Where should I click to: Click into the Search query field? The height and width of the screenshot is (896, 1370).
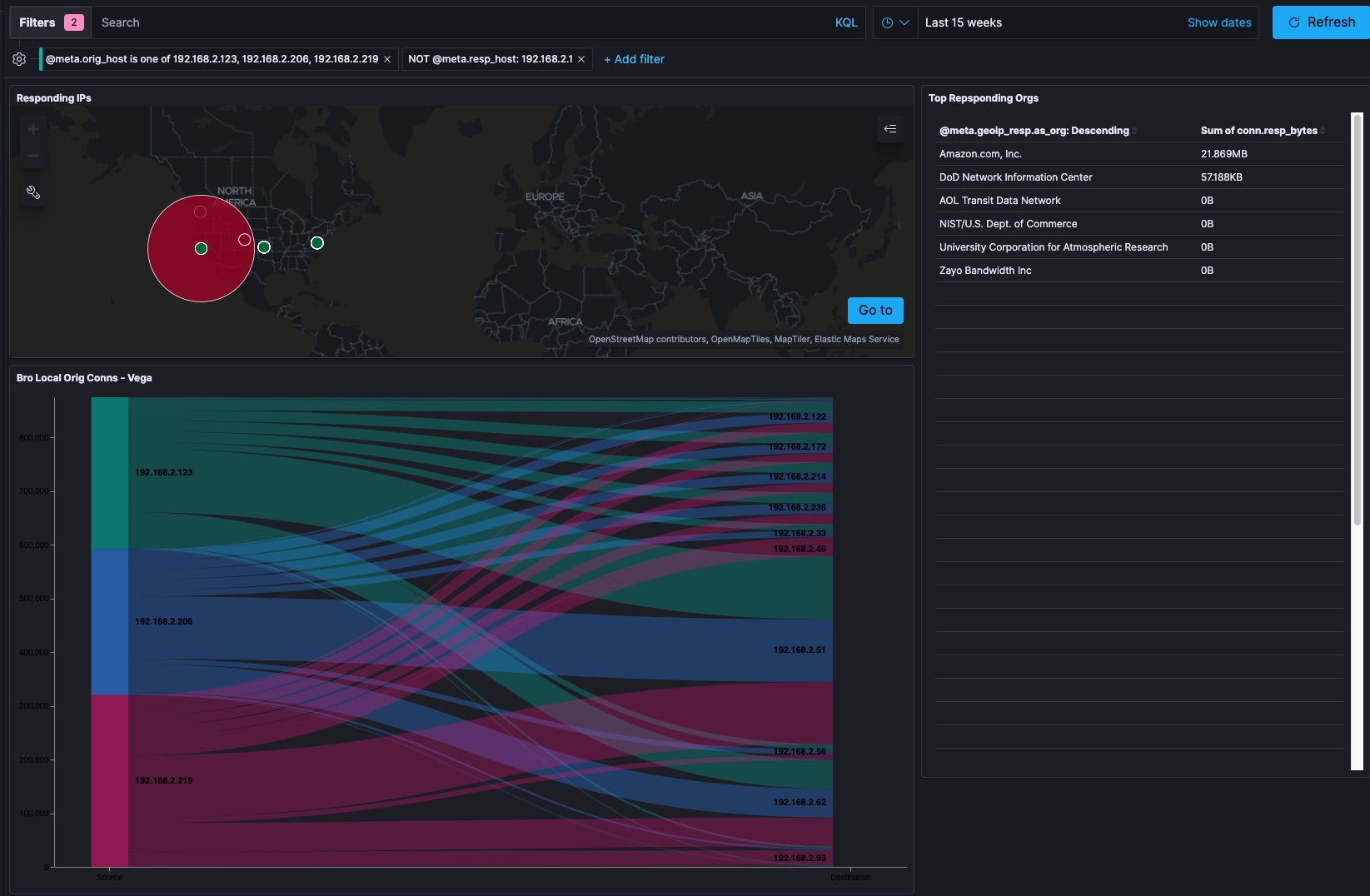[x=462, y=22]
